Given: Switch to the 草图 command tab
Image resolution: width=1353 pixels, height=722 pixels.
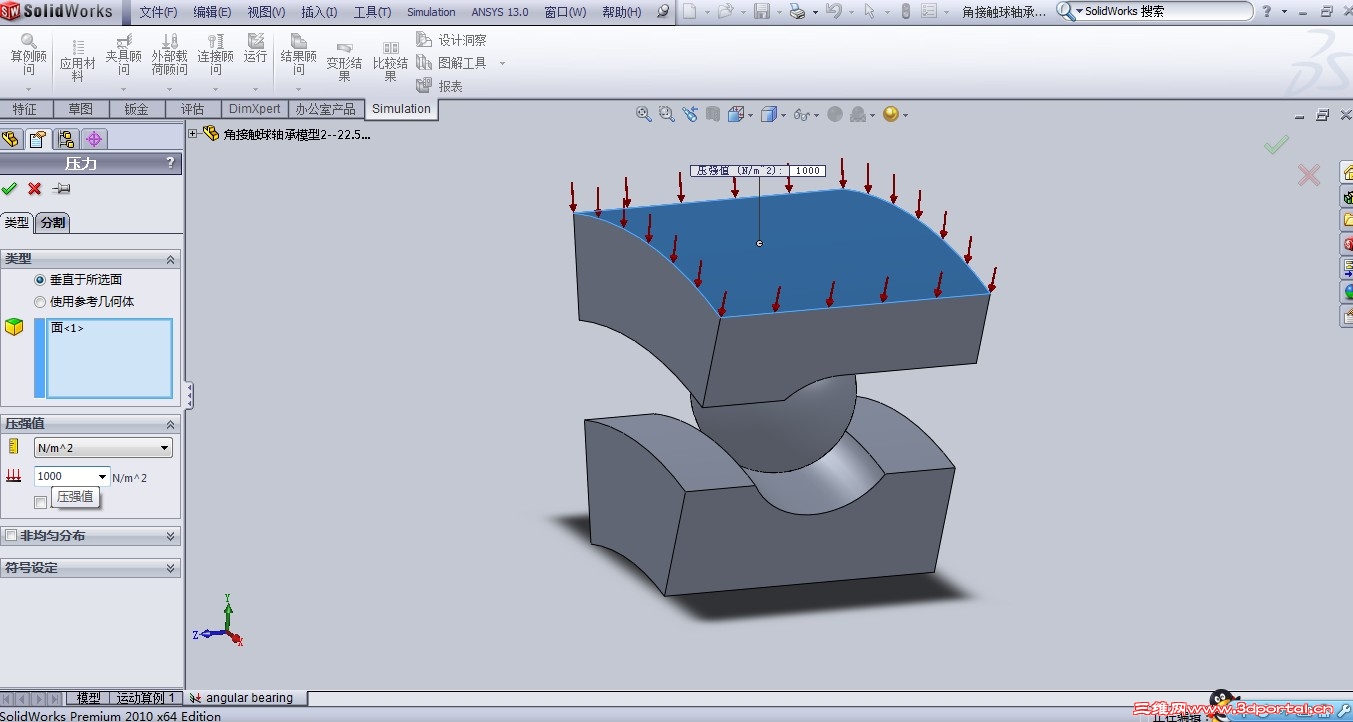Looking at the screenshot, I should [x=80, y=109].
